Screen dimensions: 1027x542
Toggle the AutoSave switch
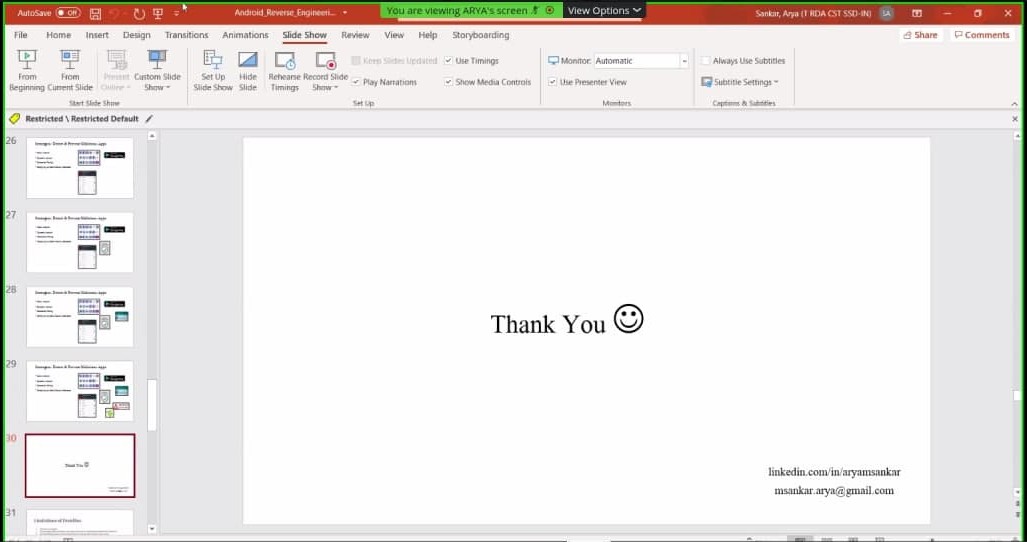pos(68,12)
